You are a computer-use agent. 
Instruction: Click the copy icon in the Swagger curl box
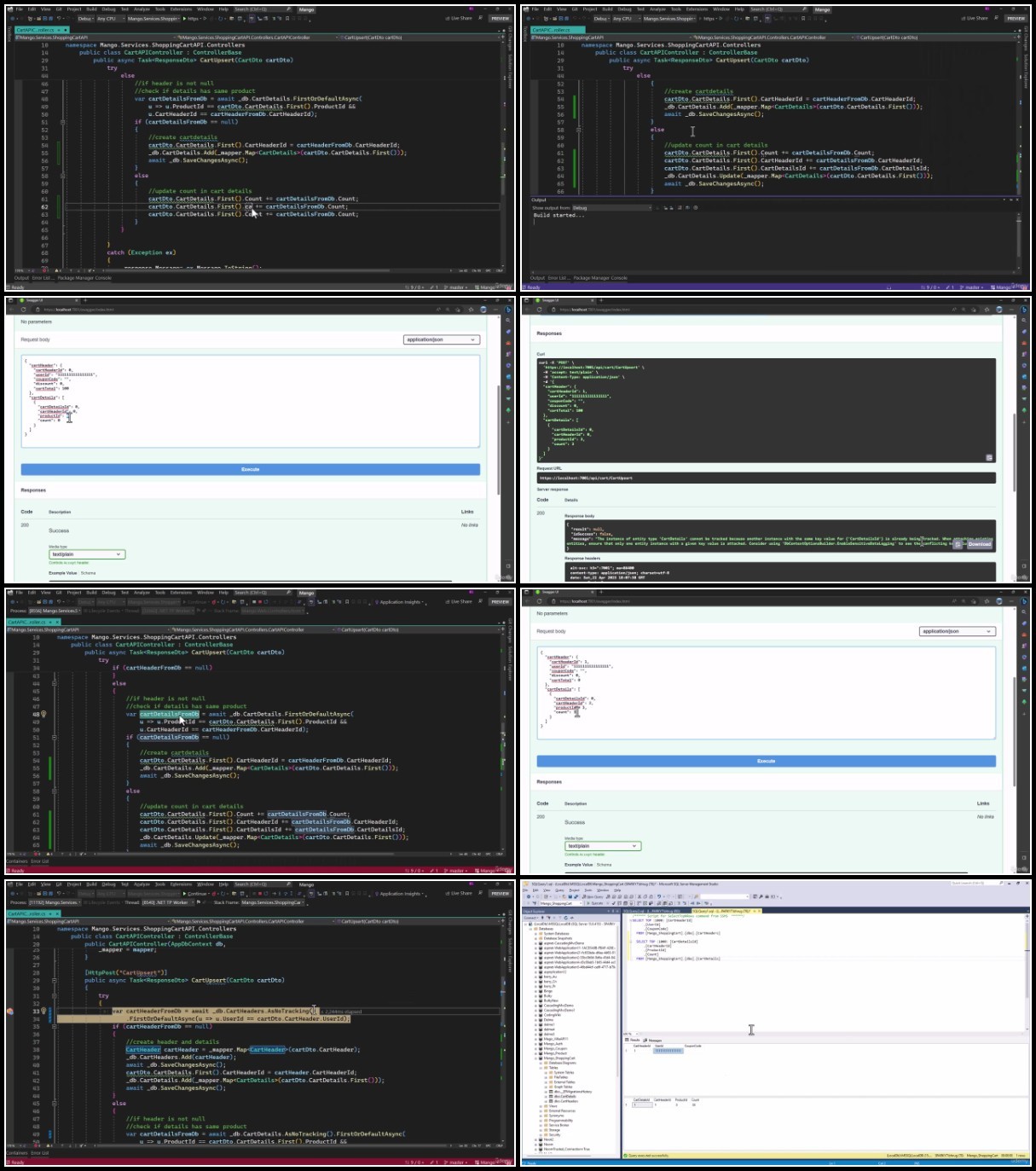point(989,458)
